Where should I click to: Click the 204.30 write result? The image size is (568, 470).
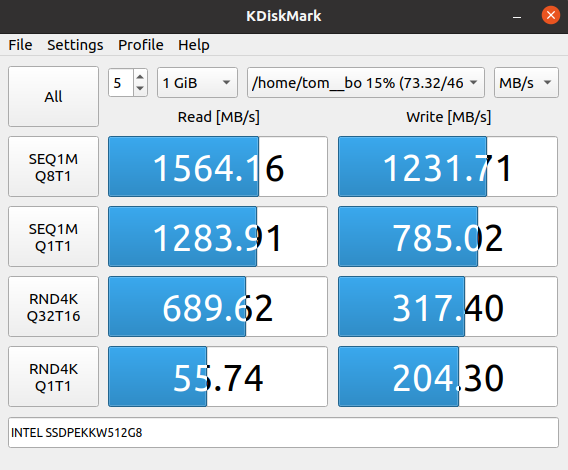coord(448,377)
